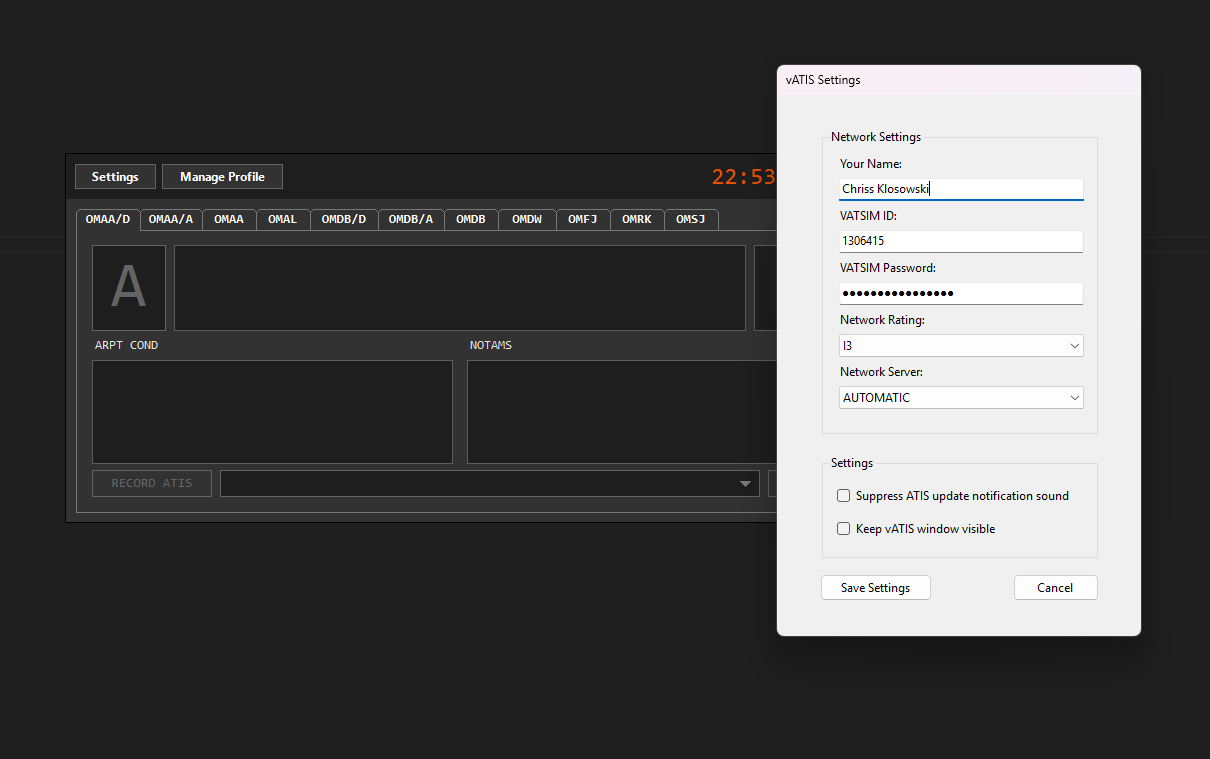Click the ATIS letter A box

pyautogui.click(x=129, y=288)
